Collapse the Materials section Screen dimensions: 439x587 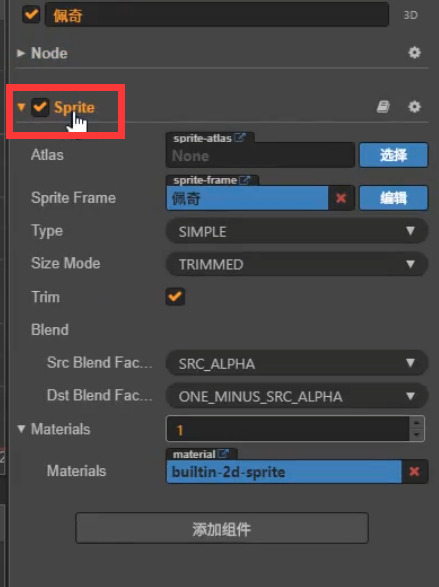(x=21, y=429)
